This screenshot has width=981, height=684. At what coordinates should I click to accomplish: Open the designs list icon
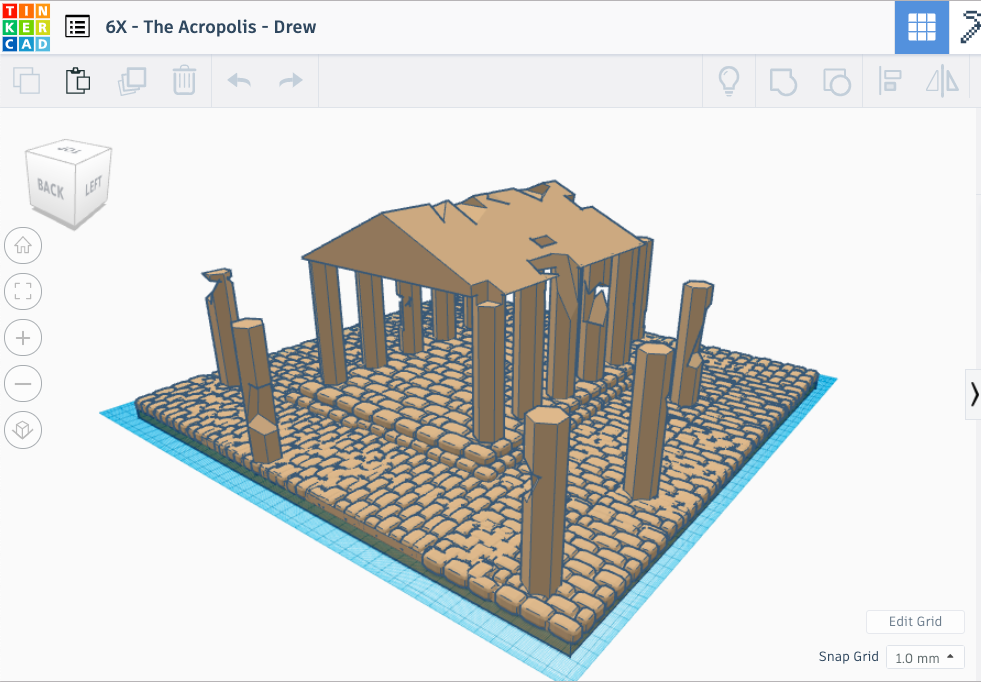click(77, 27)
